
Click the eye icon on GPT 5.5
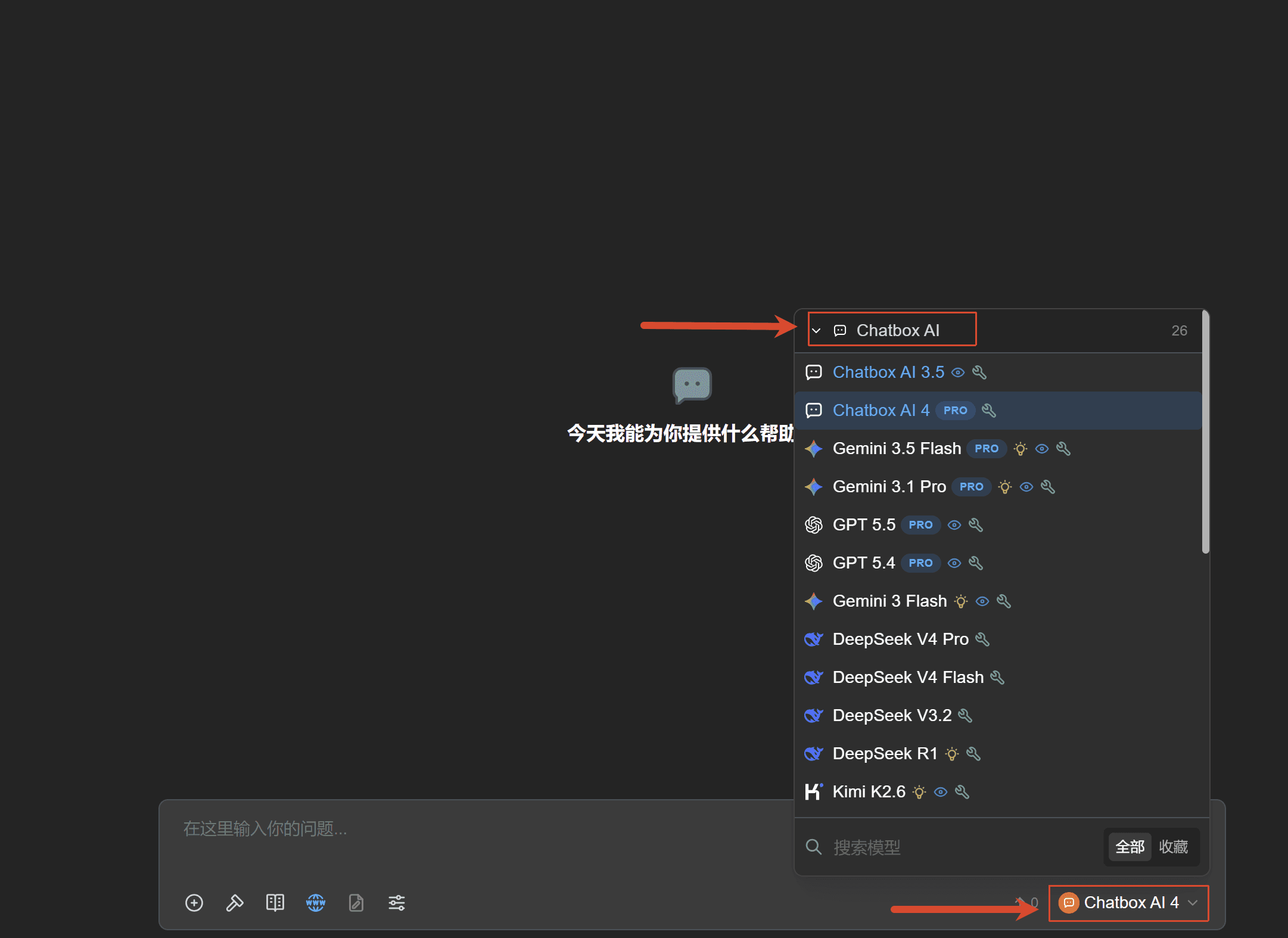point(954,525)
